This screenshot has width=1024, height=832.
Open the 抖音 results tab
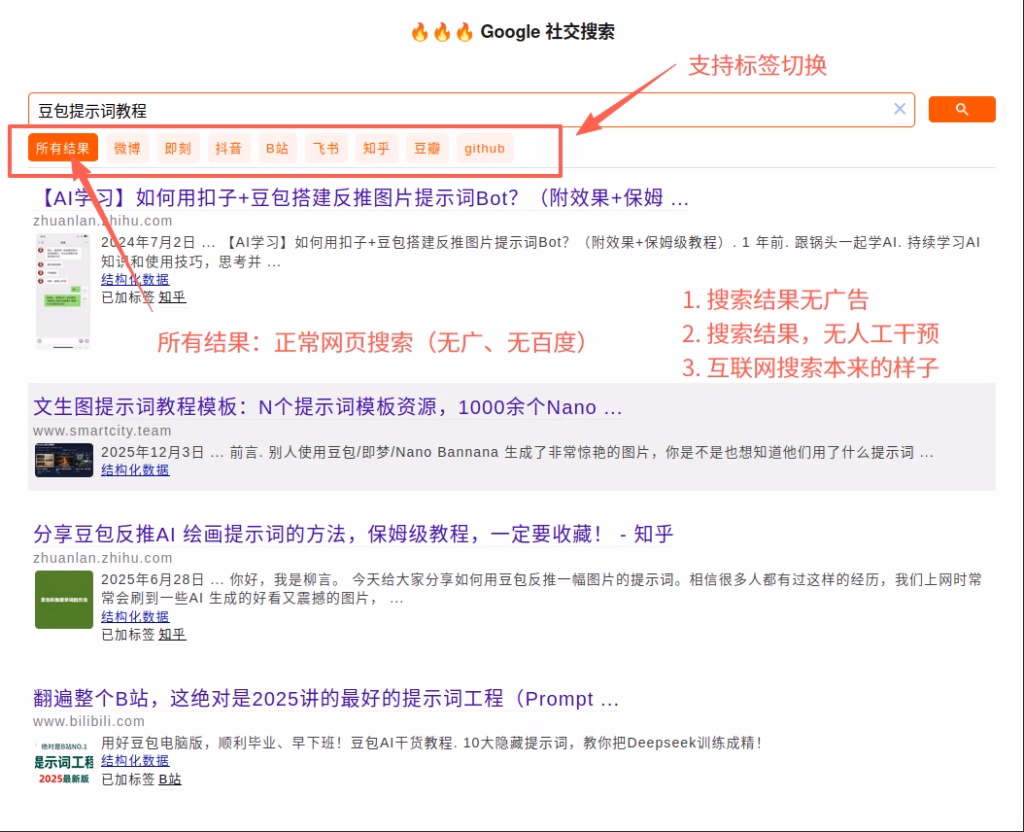pos(229,148)
